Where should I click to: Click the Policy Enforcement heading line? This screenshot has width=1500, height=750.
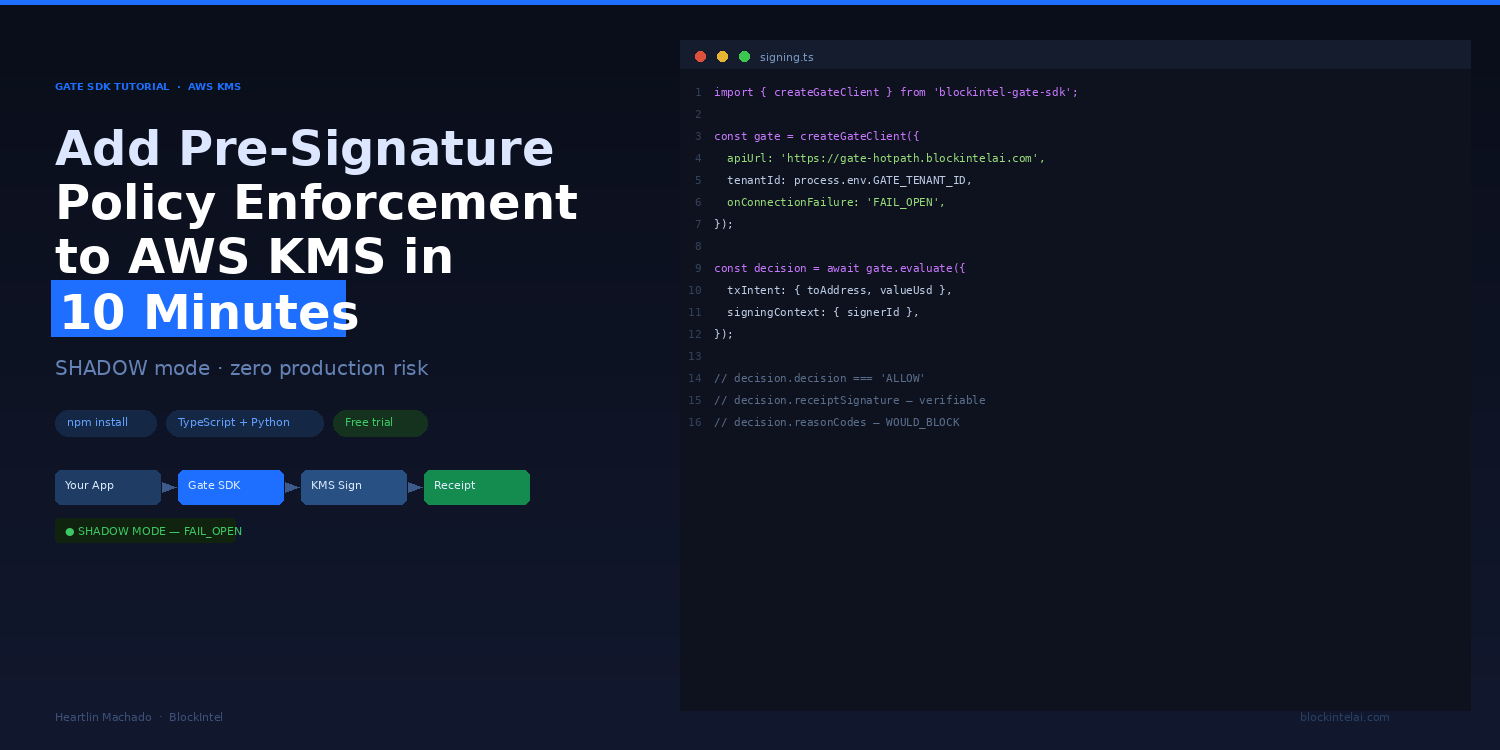tap(316, 204)
